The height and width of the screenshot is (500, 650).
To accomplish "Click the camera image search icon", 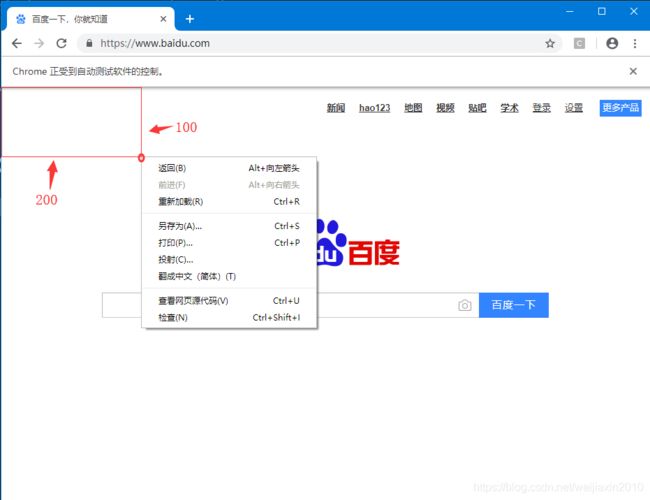I will [465, 305].
